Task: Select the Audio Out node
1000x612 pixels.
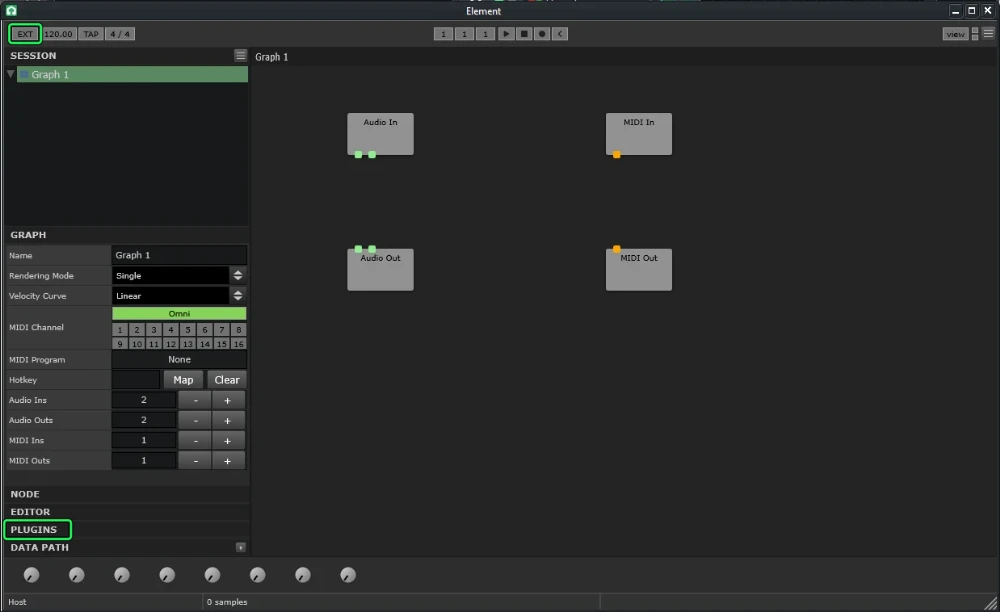Action: [380, 270]
